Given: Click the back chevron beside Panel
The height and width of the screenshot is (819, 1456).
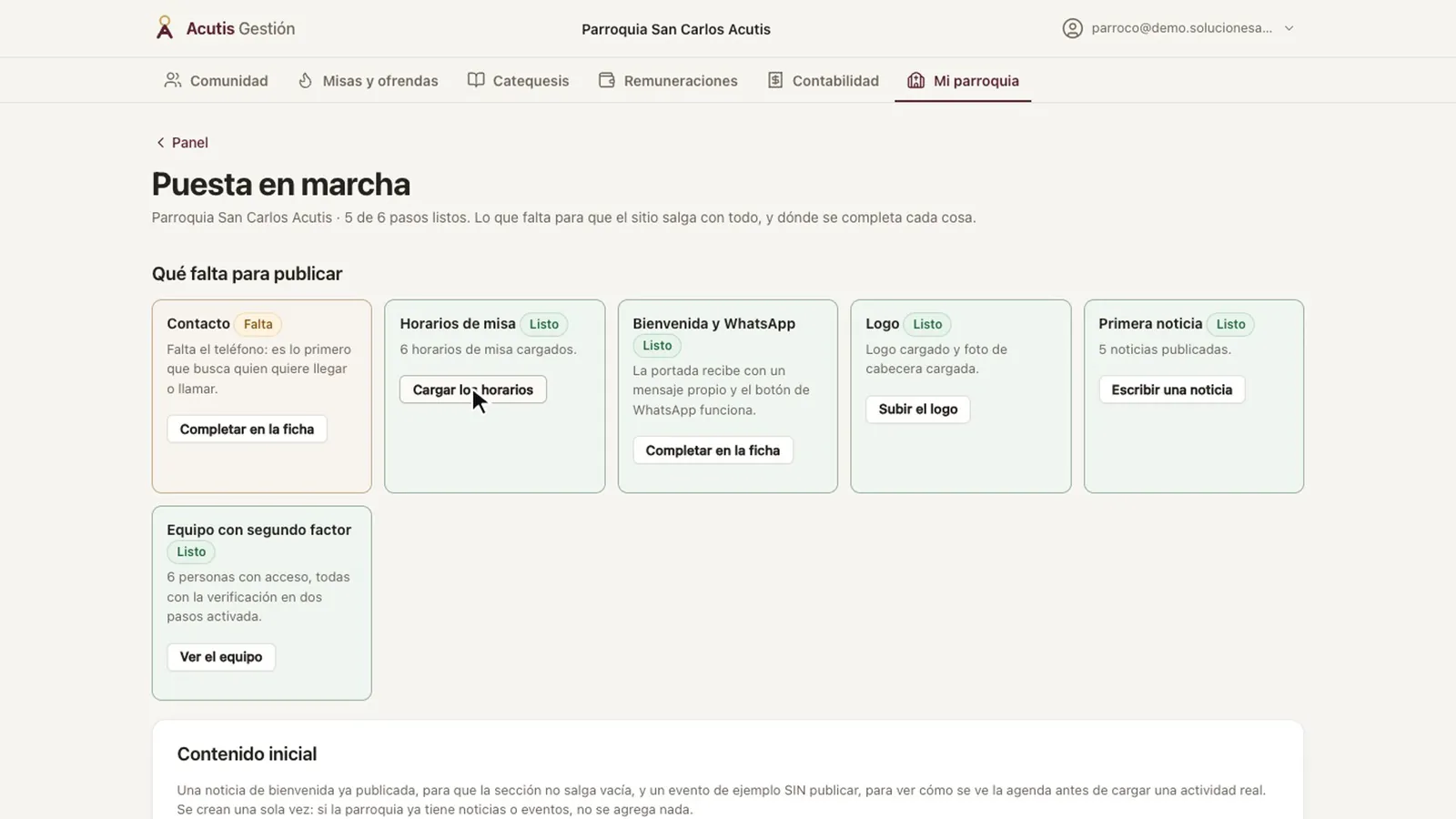Looking at the screenshot, I should (x=160, y=143).
